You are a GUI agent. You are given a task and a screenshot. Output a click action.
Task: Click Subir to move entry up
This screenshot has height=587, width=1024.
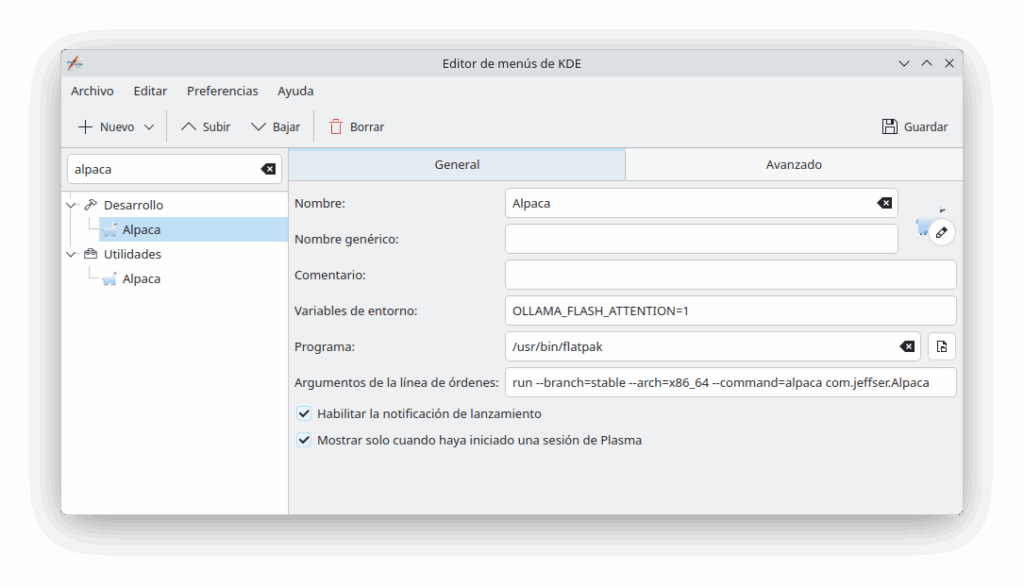click(x=206, y=127)
